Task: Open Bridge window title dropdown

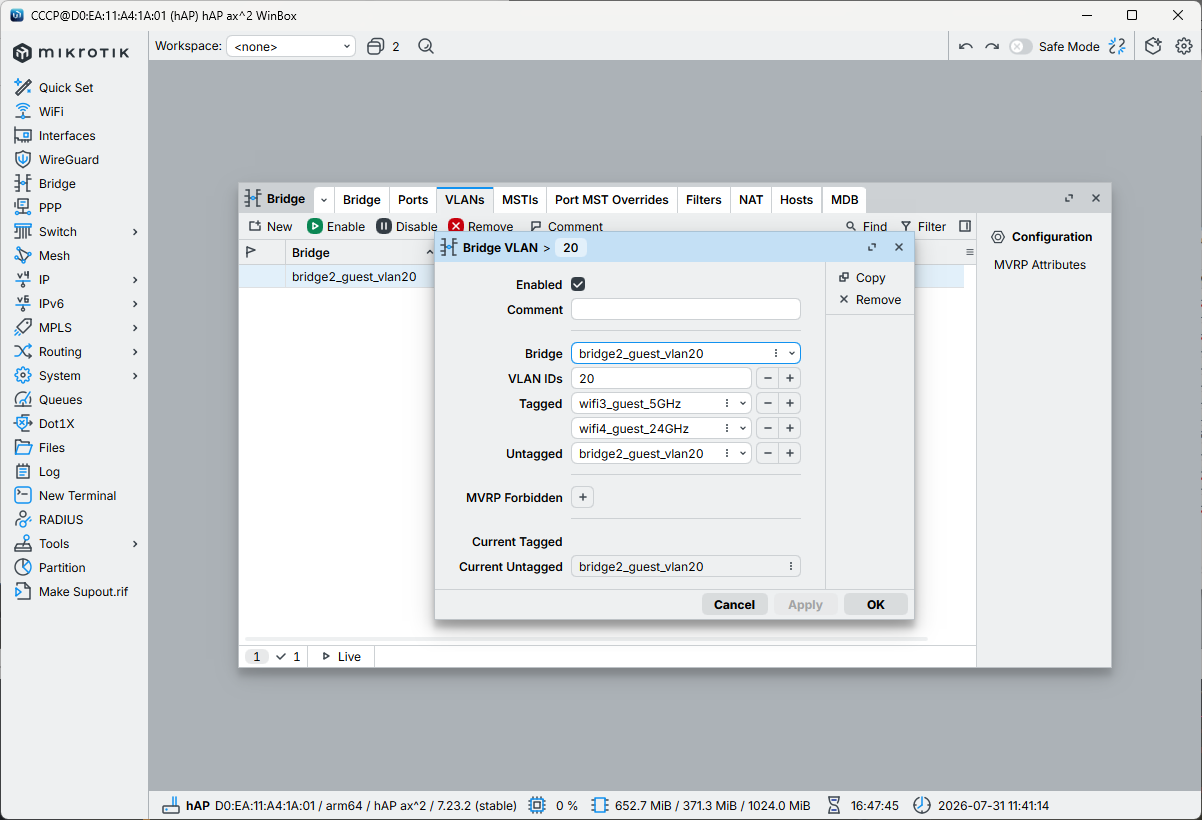Action: click(323, 199)
